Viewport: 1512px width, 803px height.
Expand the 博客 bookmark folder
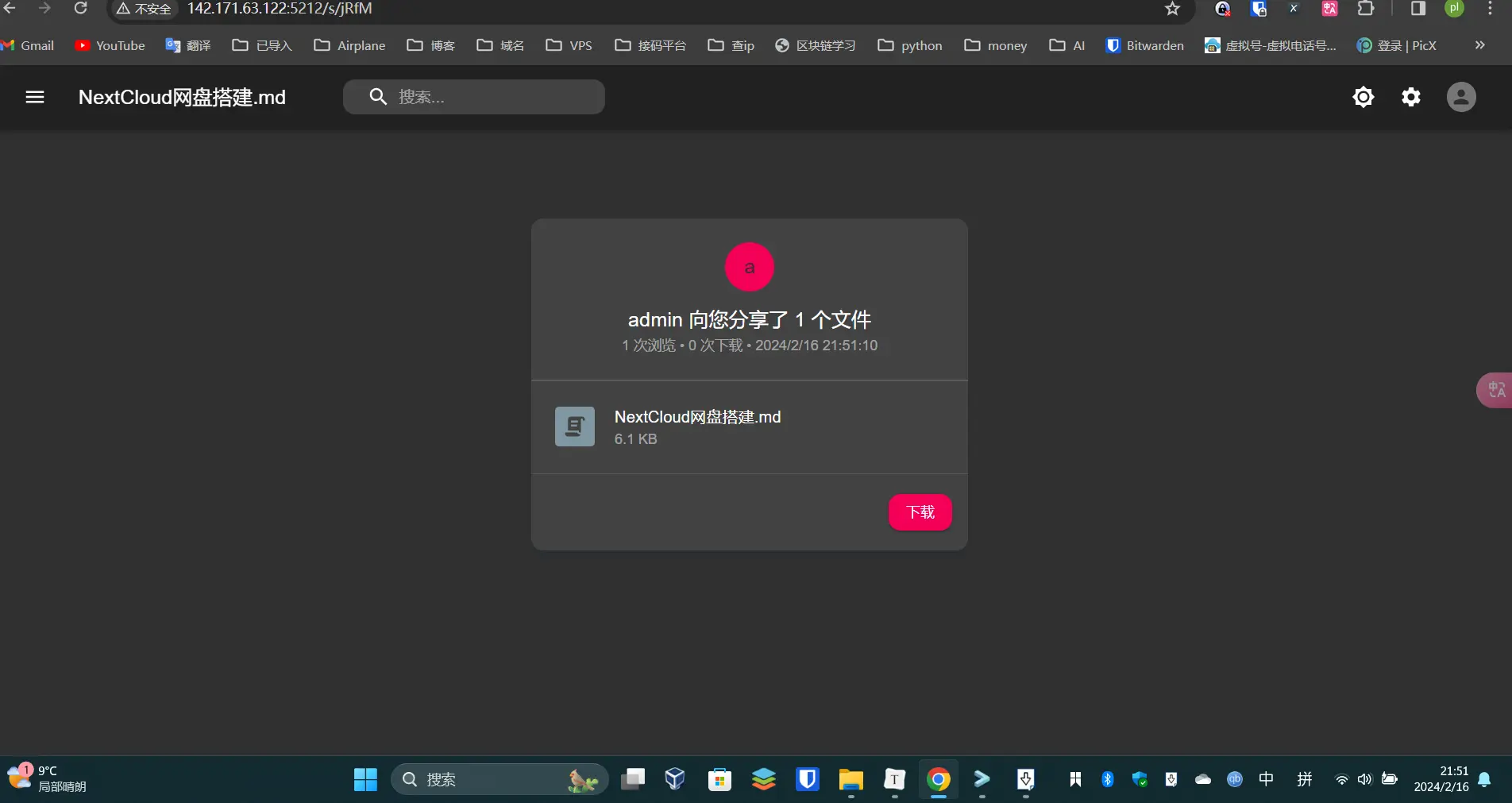[431, 45]
